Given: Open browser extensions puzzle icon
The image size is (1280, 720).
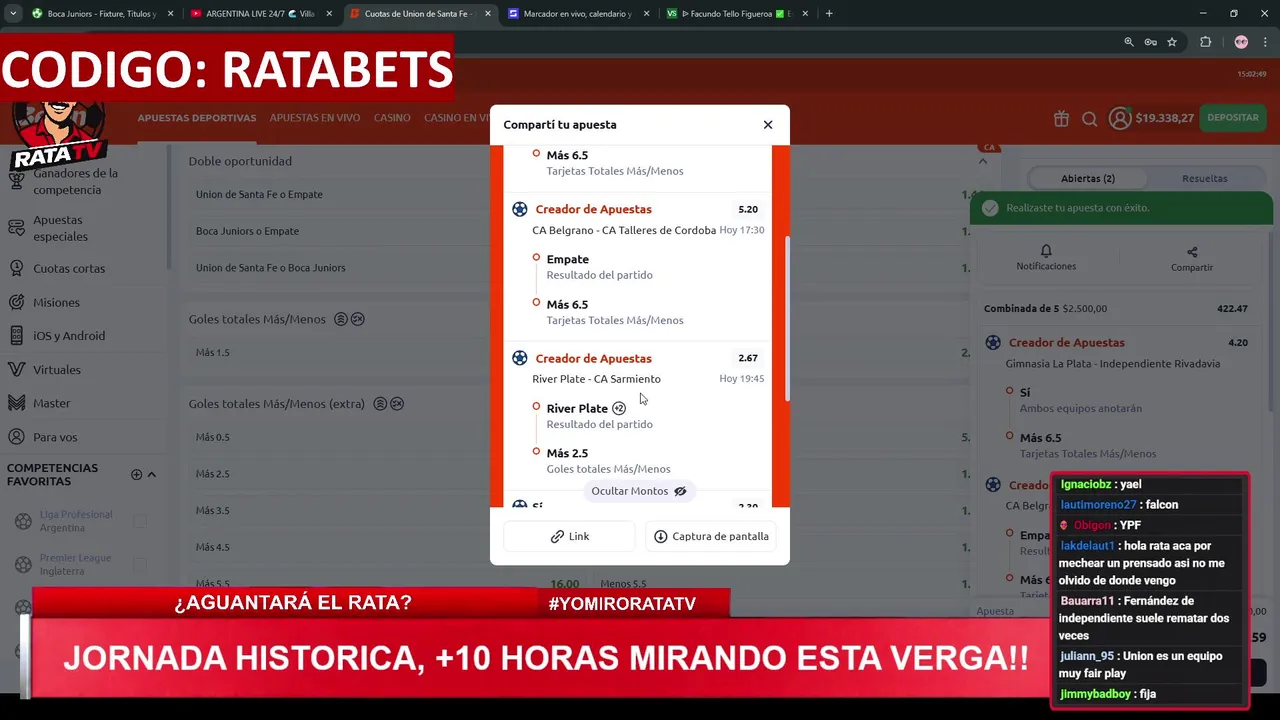Looking at the screenshot, I should pos(1205,42).
